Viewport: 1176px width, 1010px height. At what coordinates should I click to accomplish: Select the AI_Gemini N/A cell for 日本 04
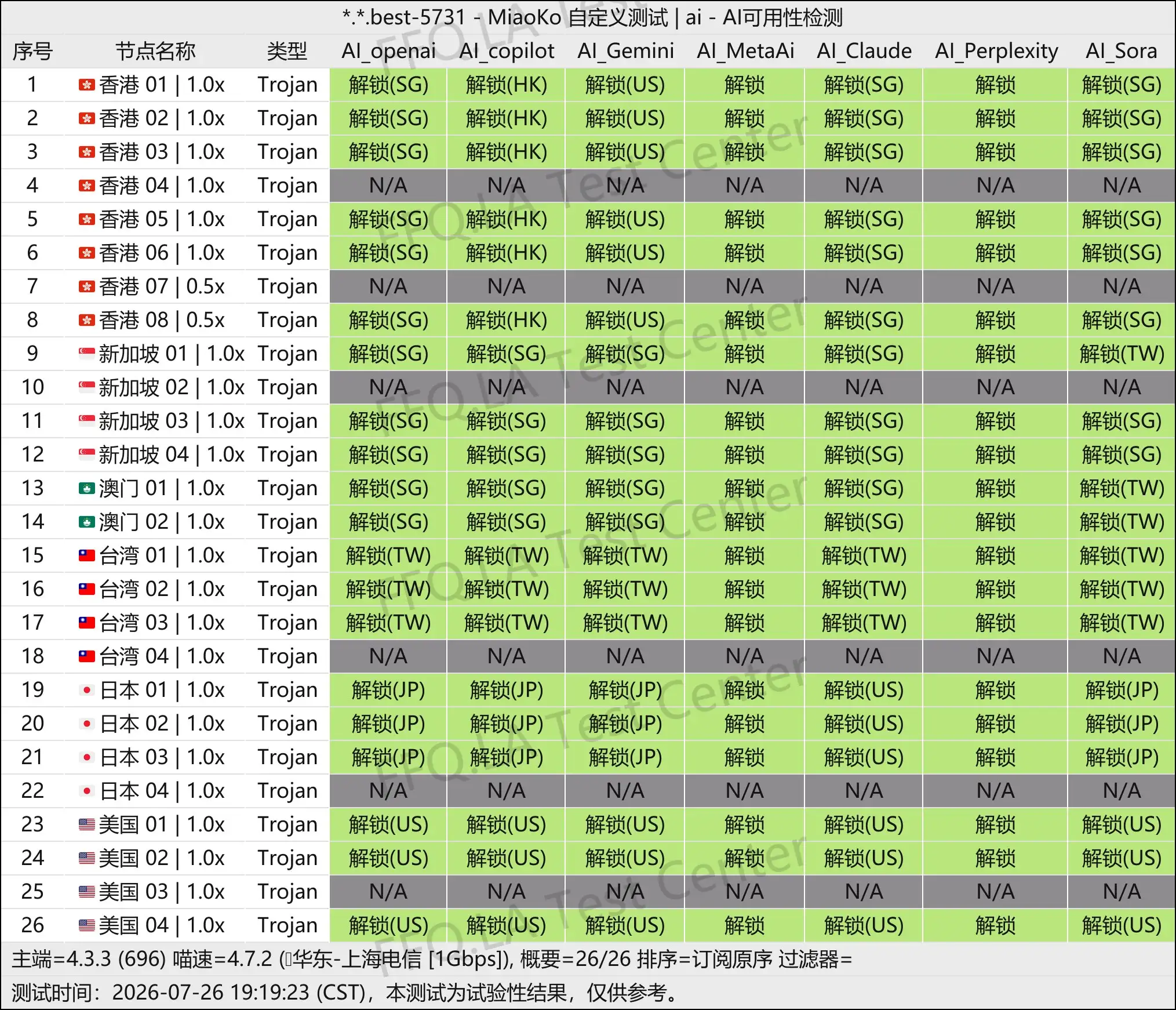tap(625, 791)
